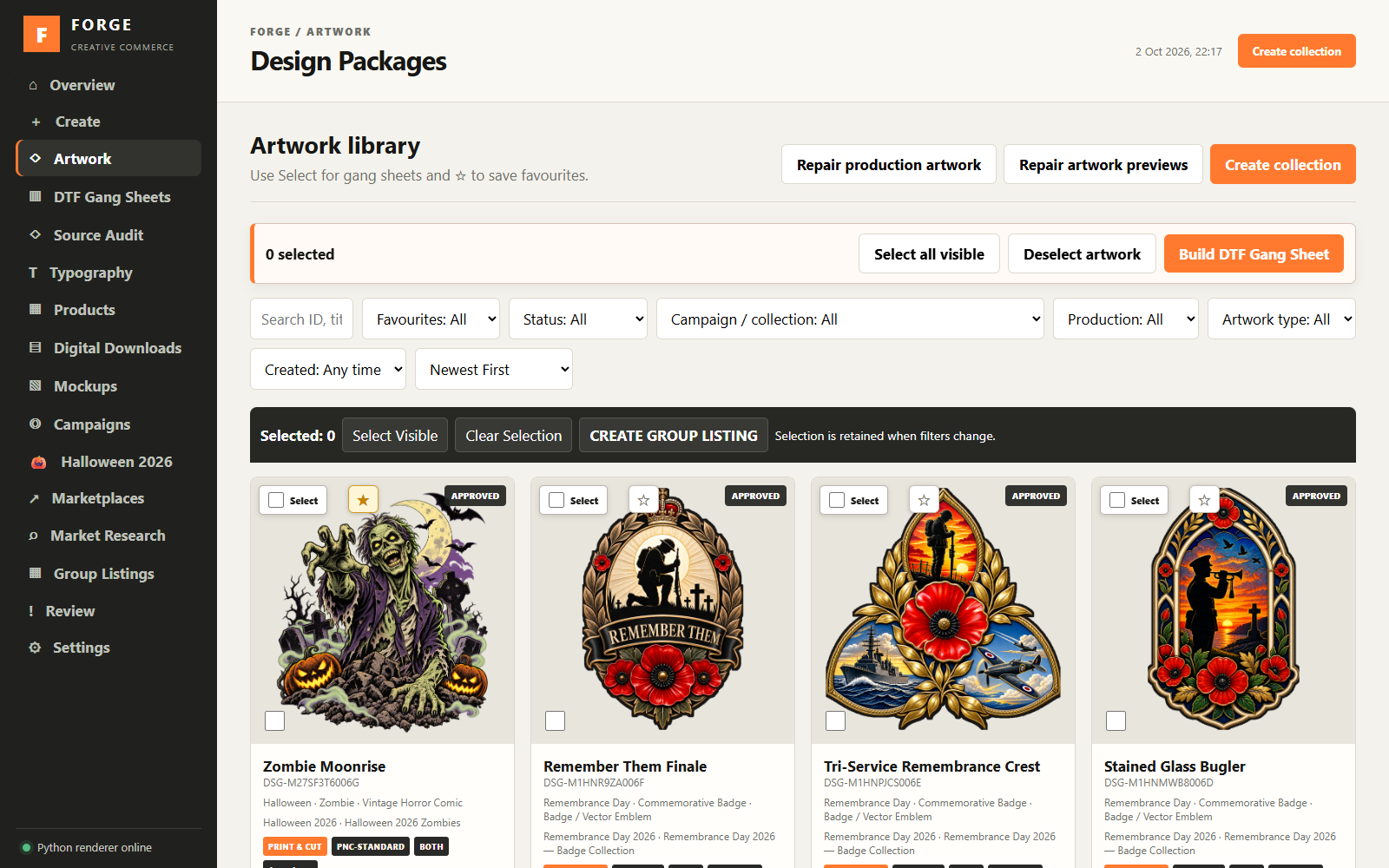
Task: Star the Tri-Service Remembrance Crest artwork
Action: [924, 500]
